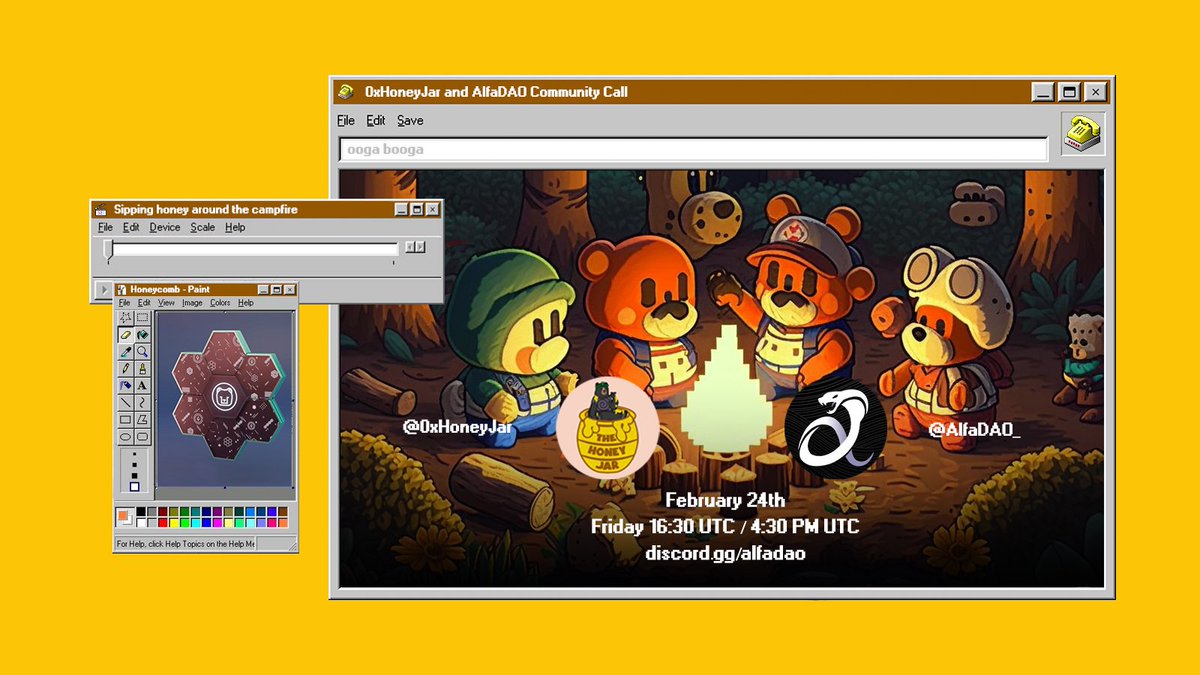
Task: Click the AlfaDAO snake logo
Action: 835,427
